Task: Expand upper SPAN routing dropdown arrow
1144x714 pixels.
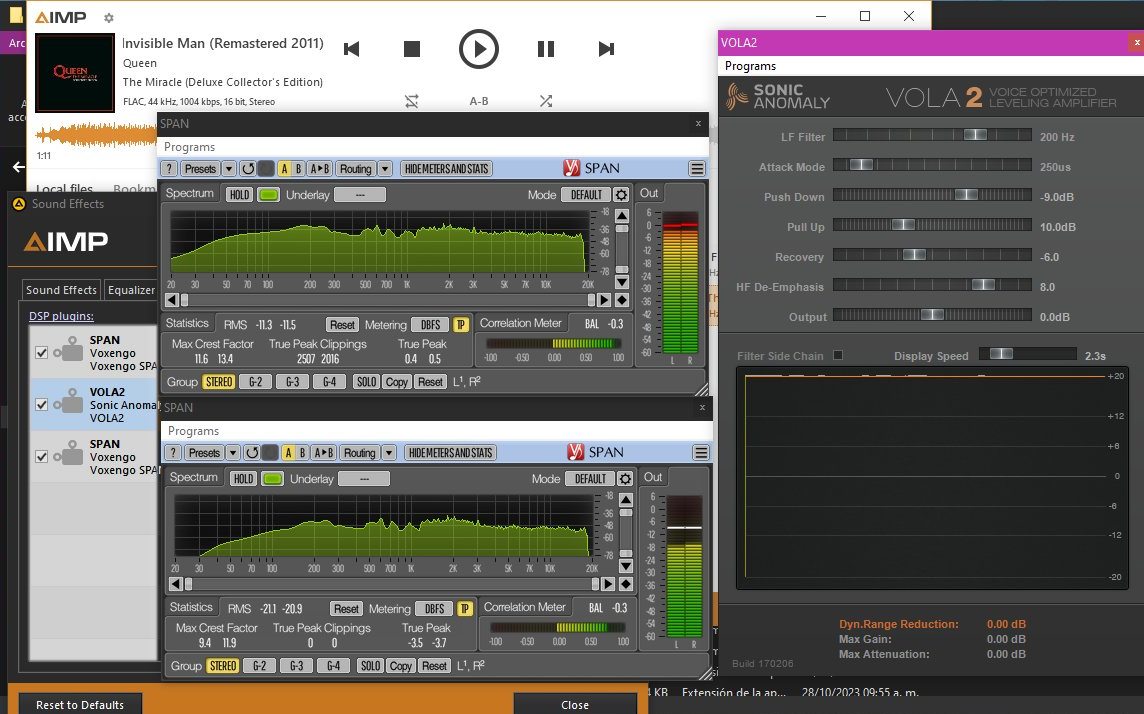Action: coord(385,169)
